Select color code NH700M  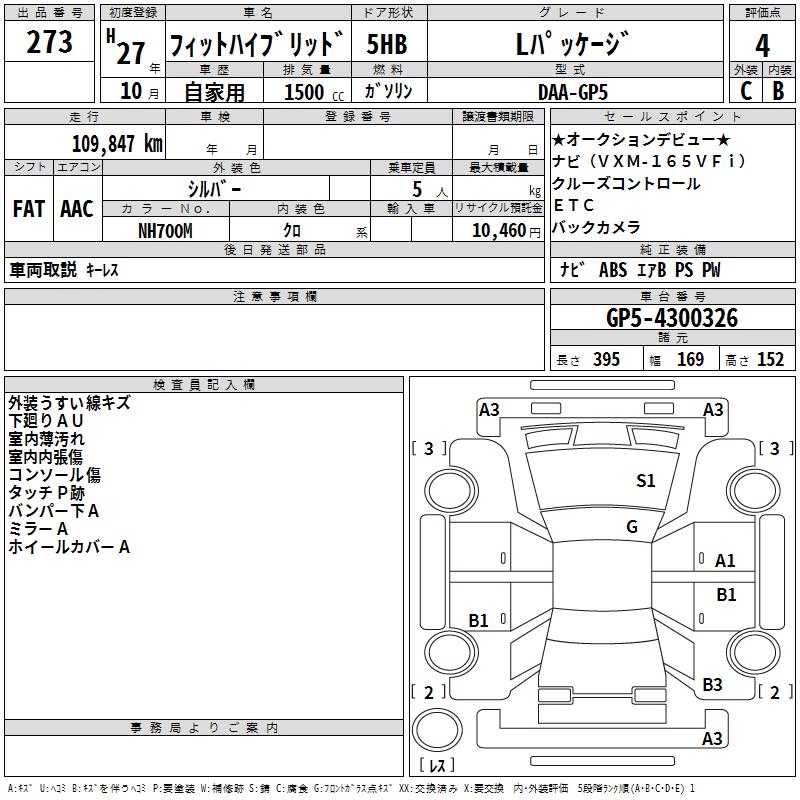click(165, 230)
